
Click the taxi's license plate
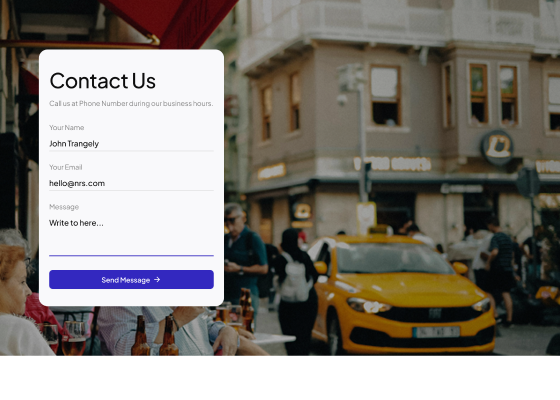436,332
